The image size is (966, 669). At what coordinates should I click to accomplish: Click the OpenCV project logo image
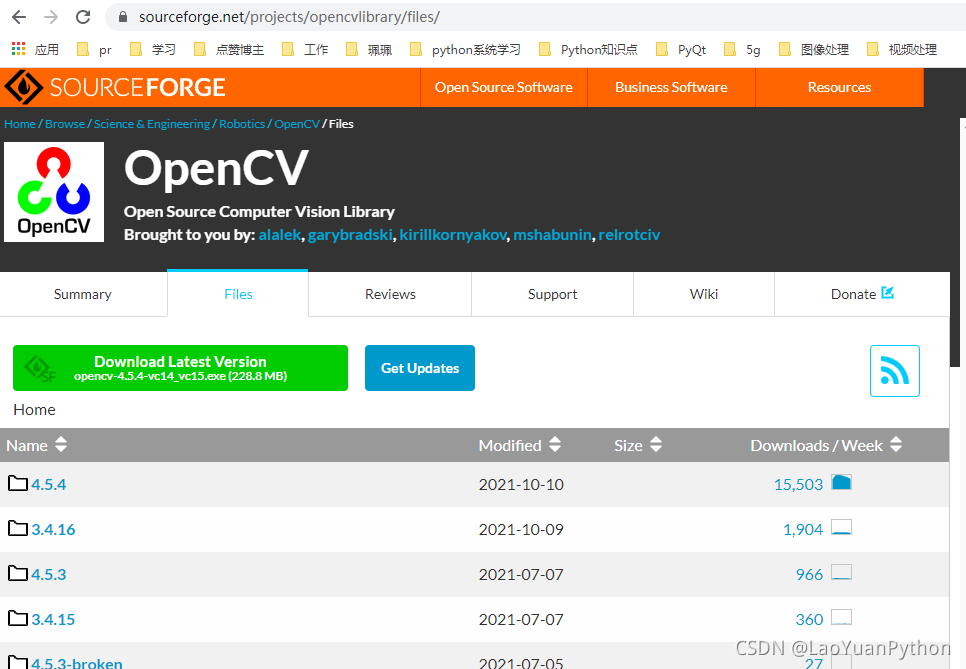click(54, 192)
